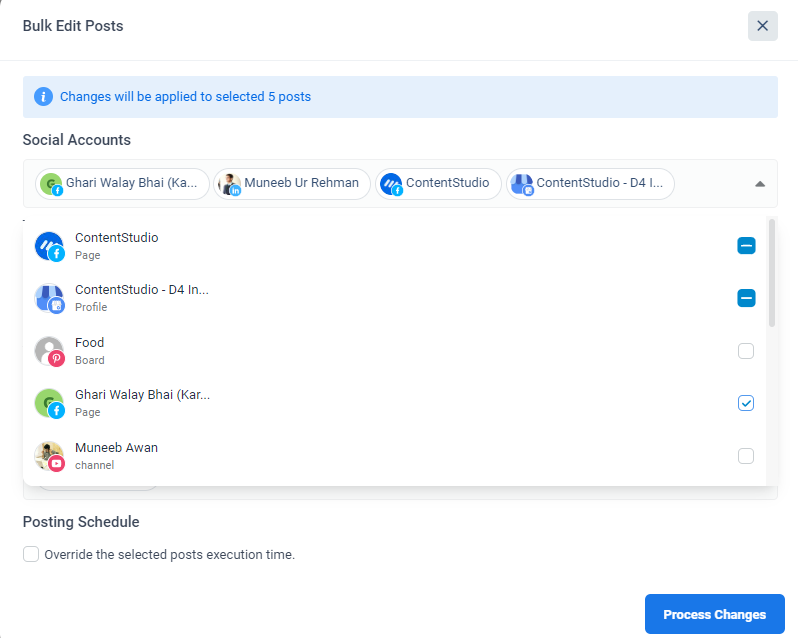Click the ContentStudio chip avatar icon

tap(391, 184)
